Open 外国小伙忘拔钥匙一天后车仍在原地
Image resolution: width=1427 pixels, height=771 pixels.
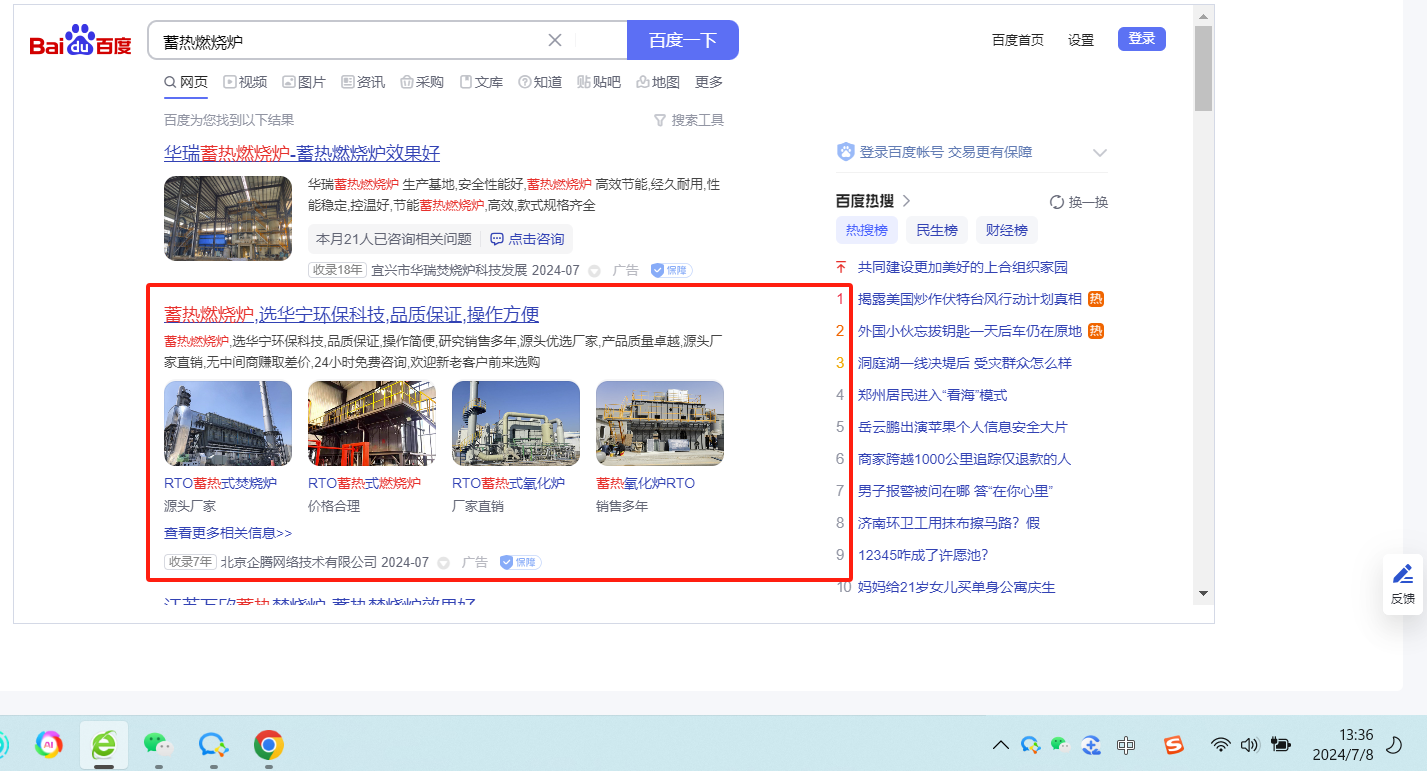[x=970, y=331]
